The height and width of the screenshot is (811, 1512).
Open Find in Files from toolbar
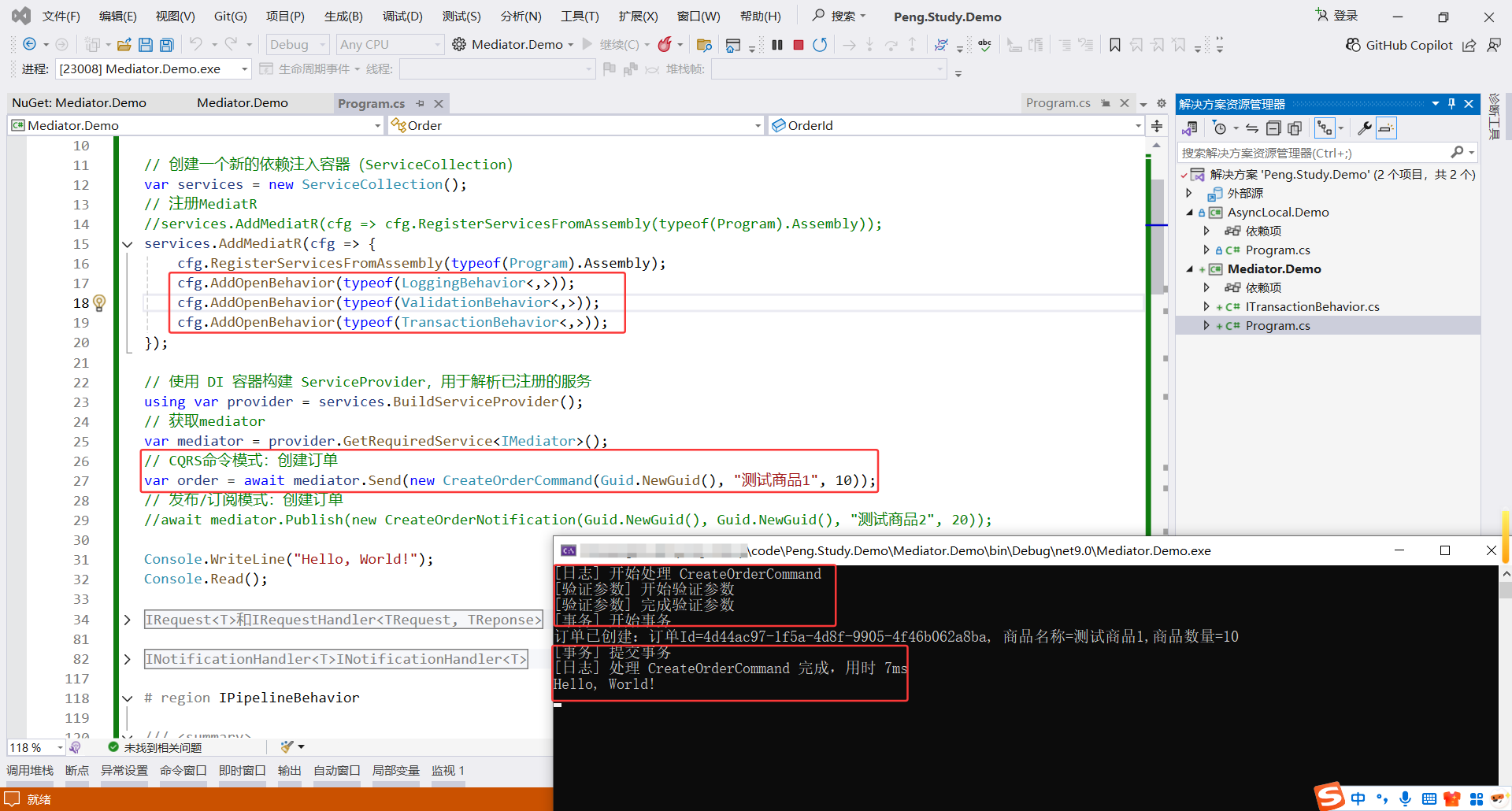(704, 45)
